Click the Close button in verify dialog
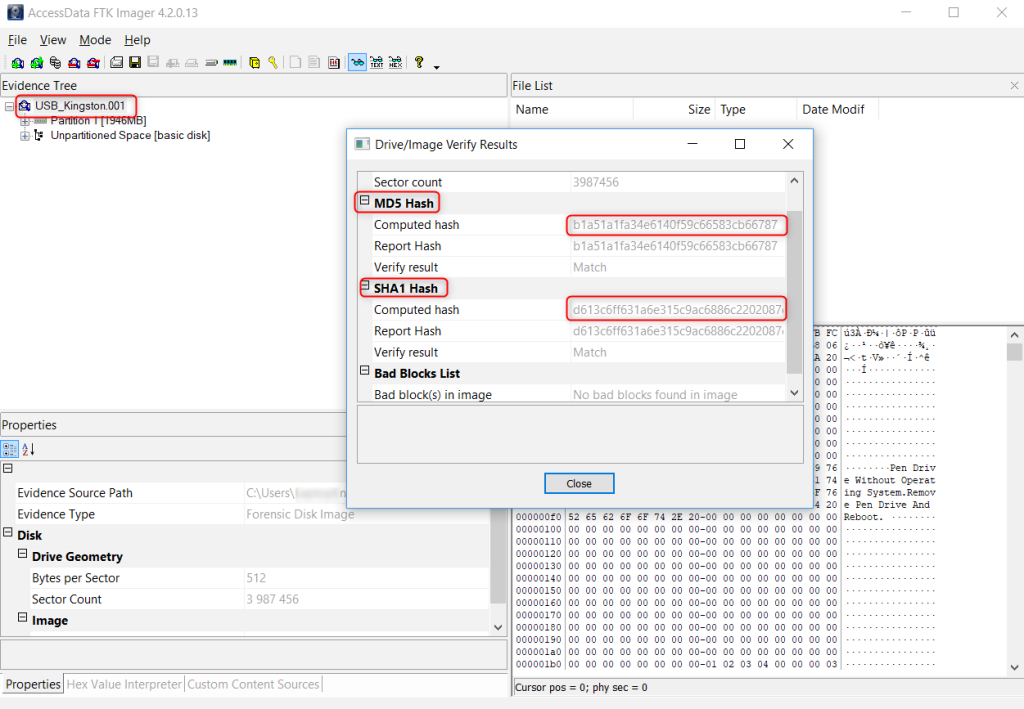 [579, 483]
